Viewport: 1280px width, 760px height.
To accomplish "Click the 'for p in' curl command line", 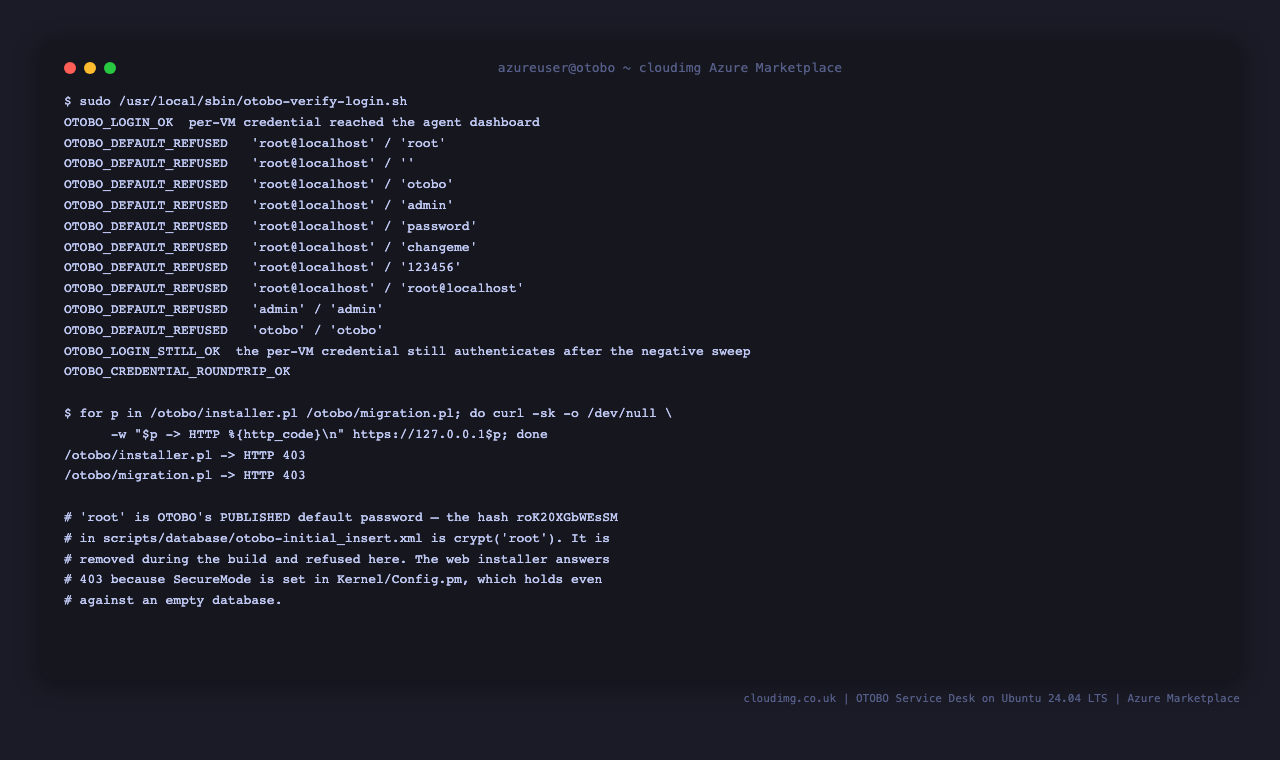I will 368,413.
